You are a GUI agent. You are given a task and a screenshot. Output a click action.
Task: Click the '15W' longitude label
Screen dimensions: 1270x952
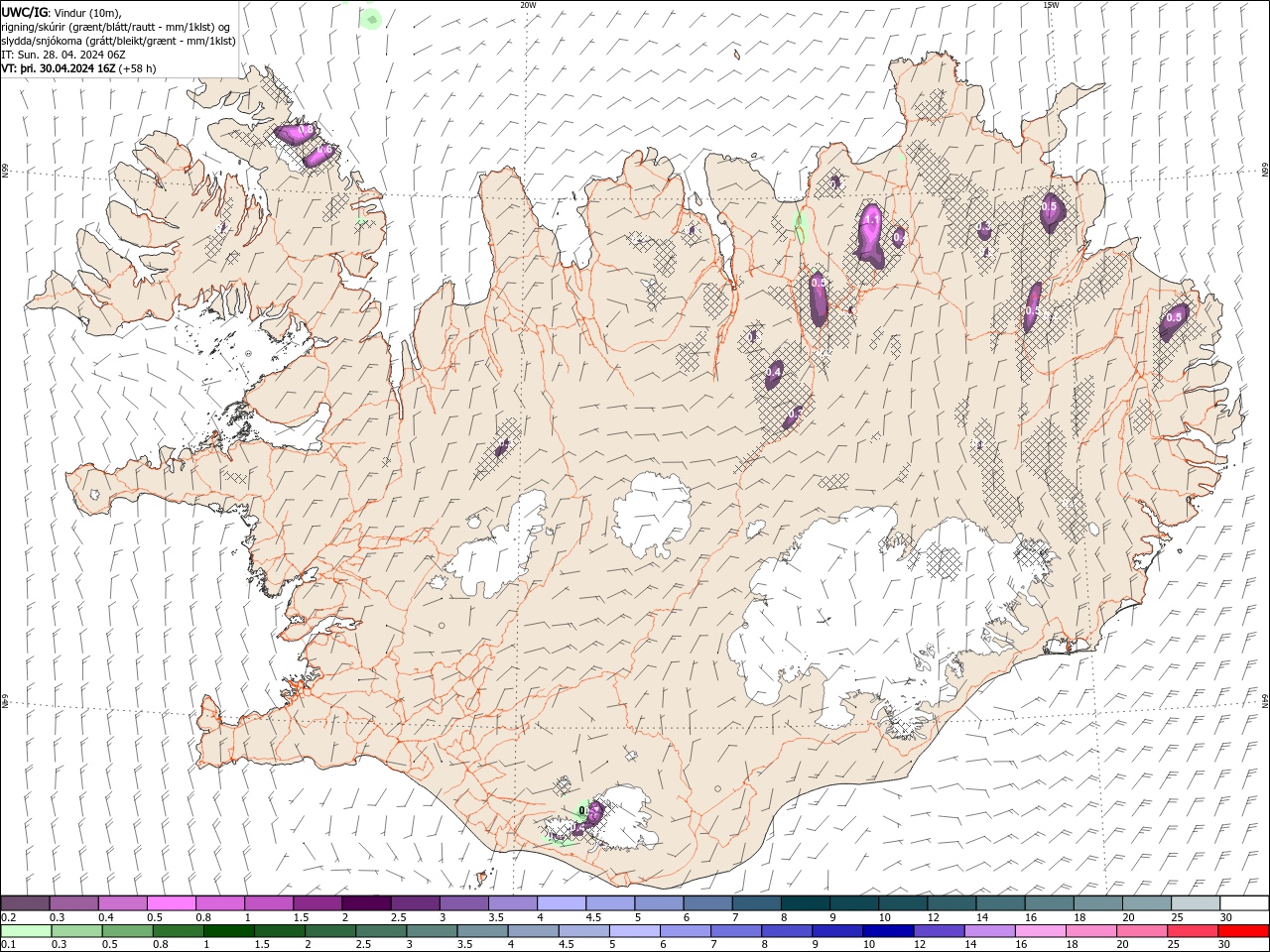[x=1050, y=4]
